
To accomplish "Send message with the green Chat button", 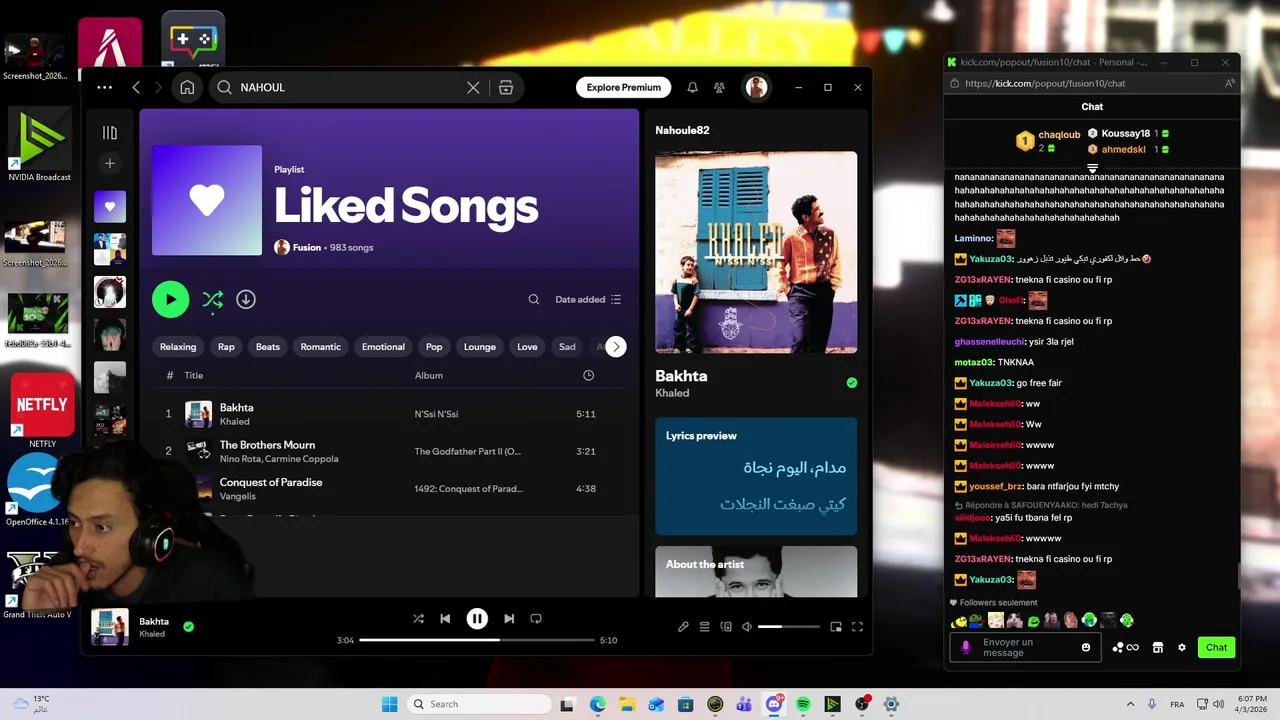I will click(x=1216, y=647).
